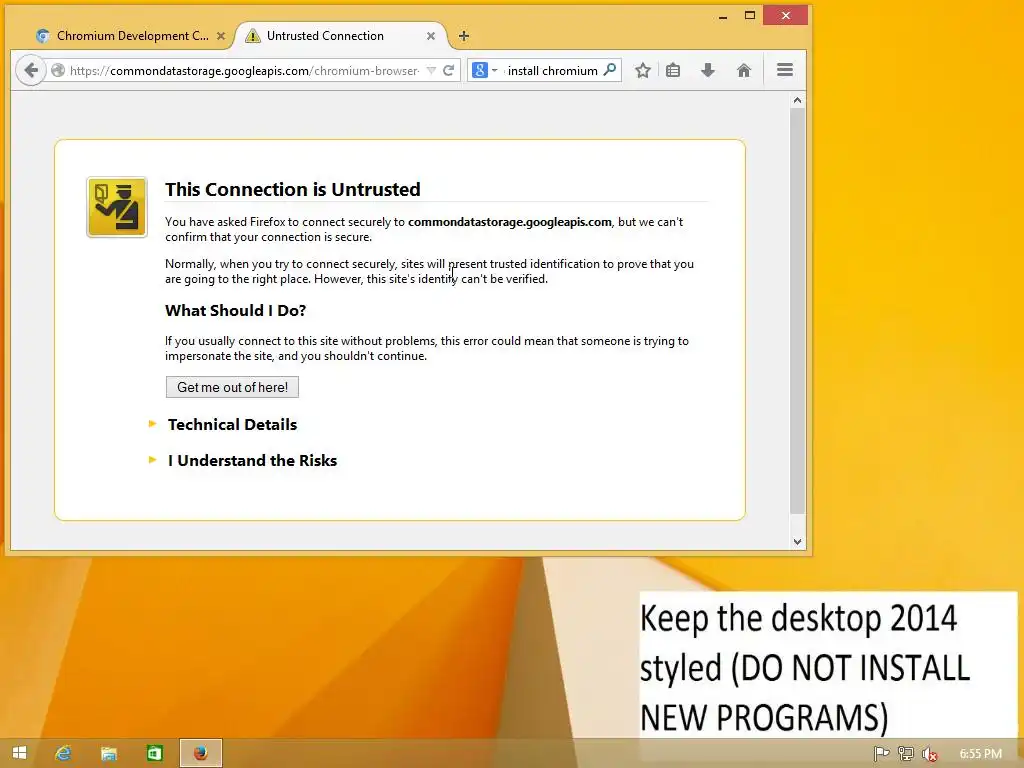Open File Explorer from taskbar
The height and width of the screenshot is (768, 1024).
click(x=108, y=753)
